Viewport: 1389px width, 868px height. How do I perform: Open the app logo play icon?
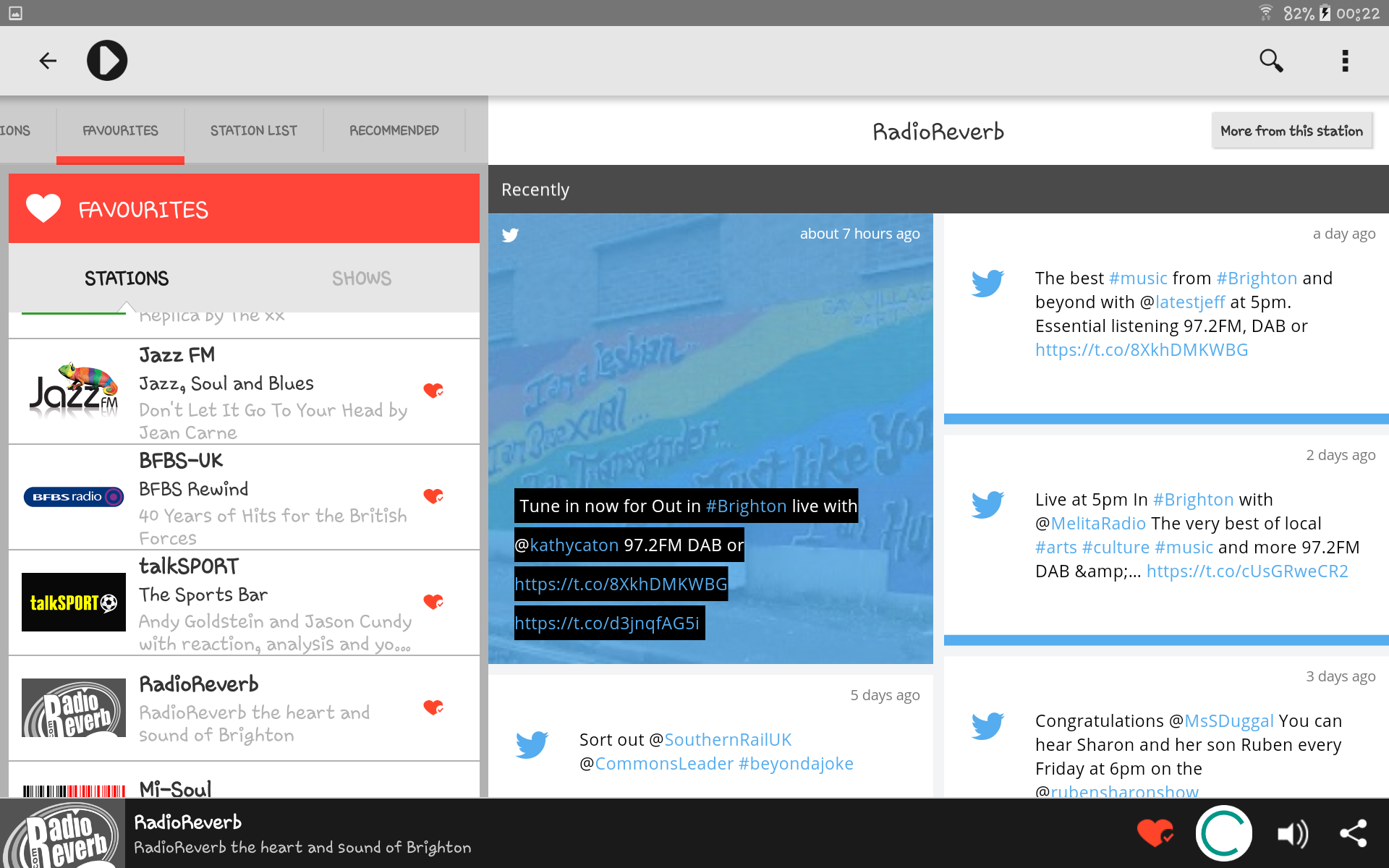pos(107,61)
